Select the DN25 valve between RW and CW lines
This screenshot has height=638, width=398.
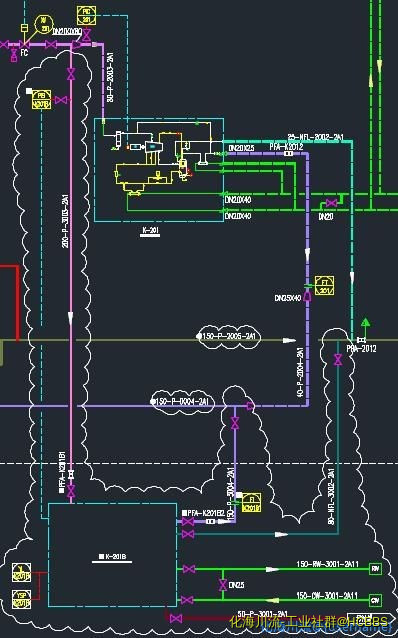(222, 585)
